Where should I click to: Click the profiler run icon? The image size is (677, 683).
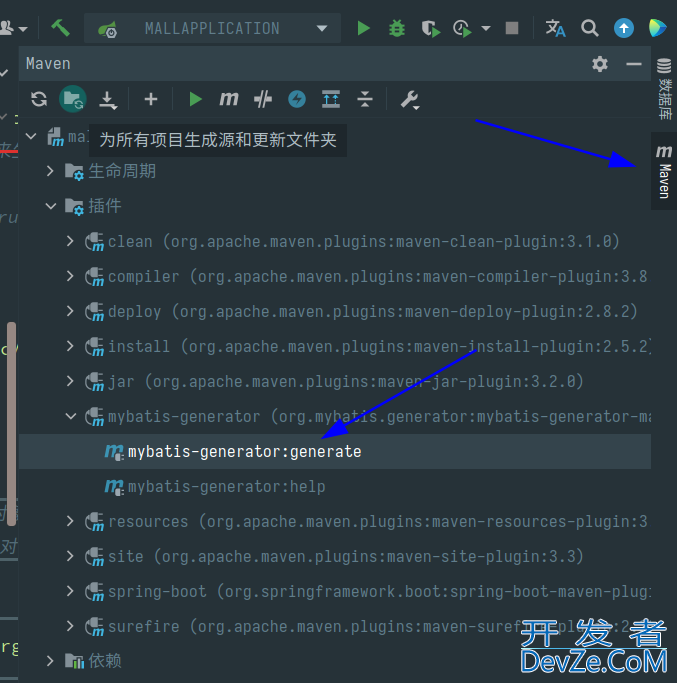pyautogui.click(x=462, y=28)
